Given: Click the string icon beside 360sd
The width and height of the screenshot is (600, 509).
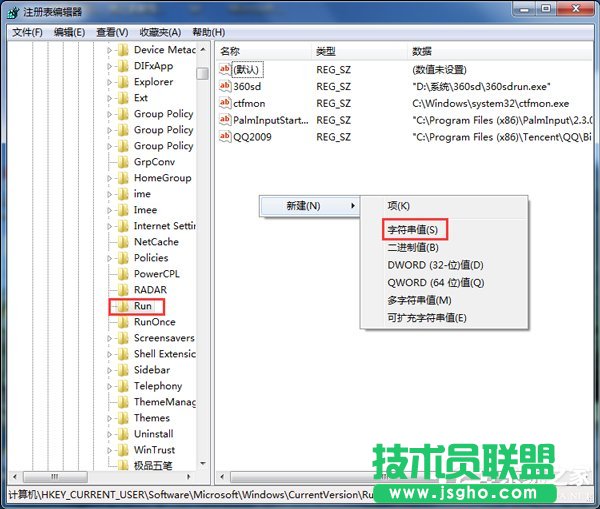Looking at the screenshot, I should [x=225, y=86].
